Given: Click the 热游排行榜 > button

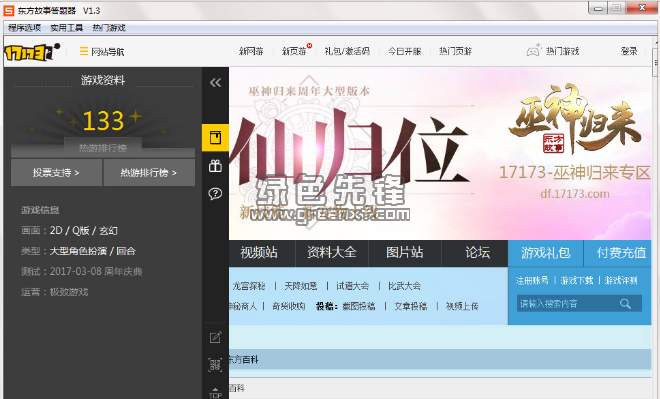Looking at the screenshot, I should pyautogui.click(x=149, y=173).
